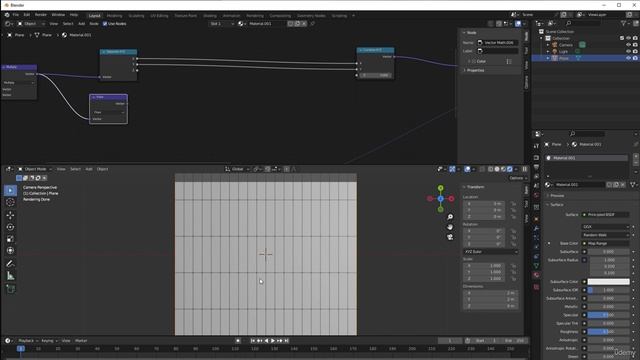Open the Render properties tab icon
This screenshot has width=640, height=360.
tap(536, 158)
